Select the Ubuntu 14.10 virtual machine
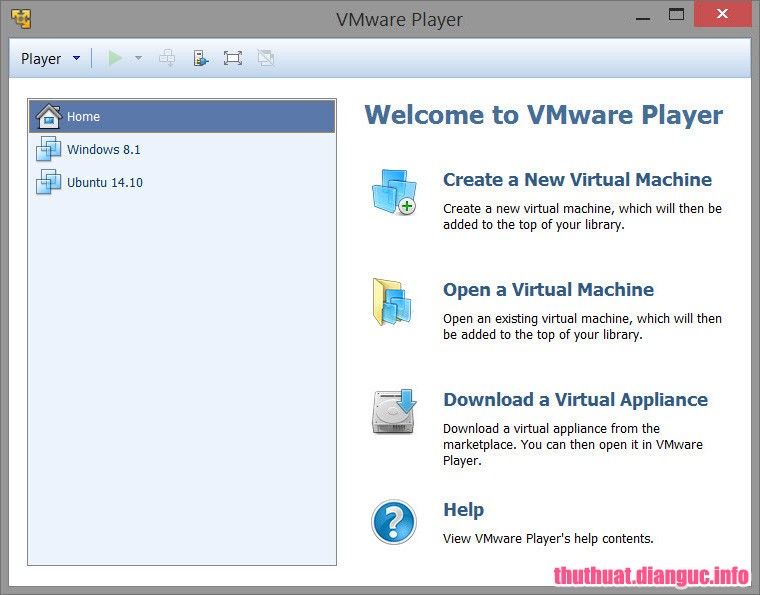Viewport: 760px width, 595px height. coord(182,182)
